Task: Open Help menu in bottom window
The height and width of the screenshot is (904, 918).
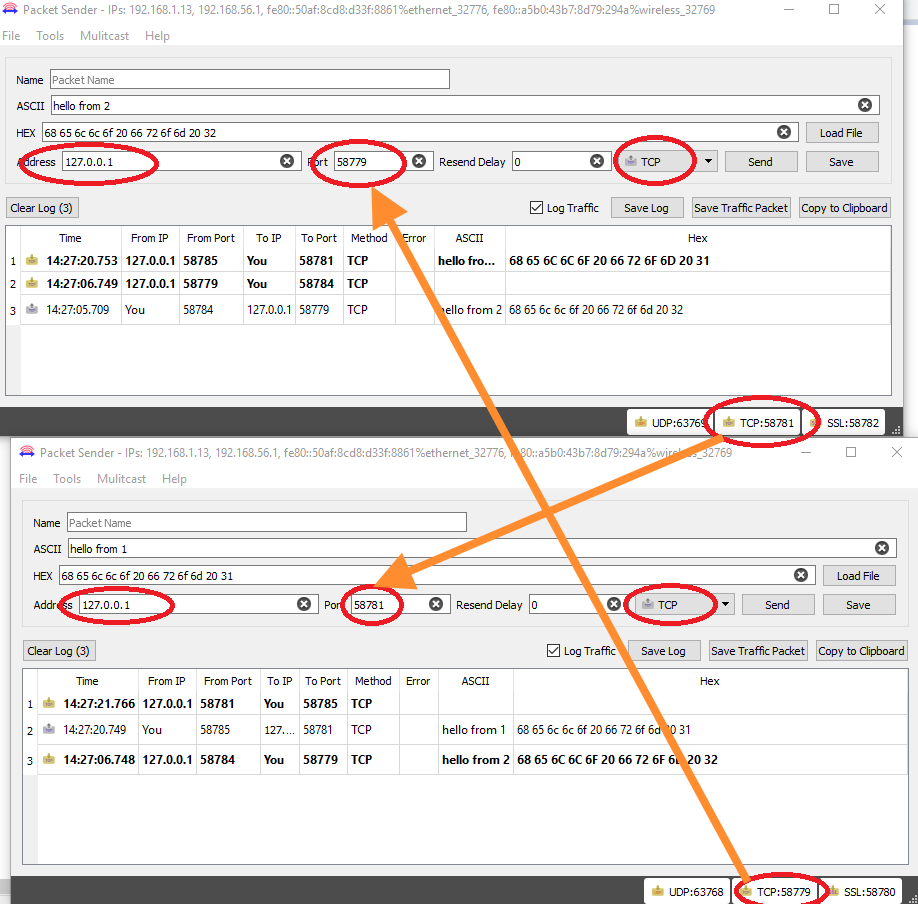Action: [174, 479]
